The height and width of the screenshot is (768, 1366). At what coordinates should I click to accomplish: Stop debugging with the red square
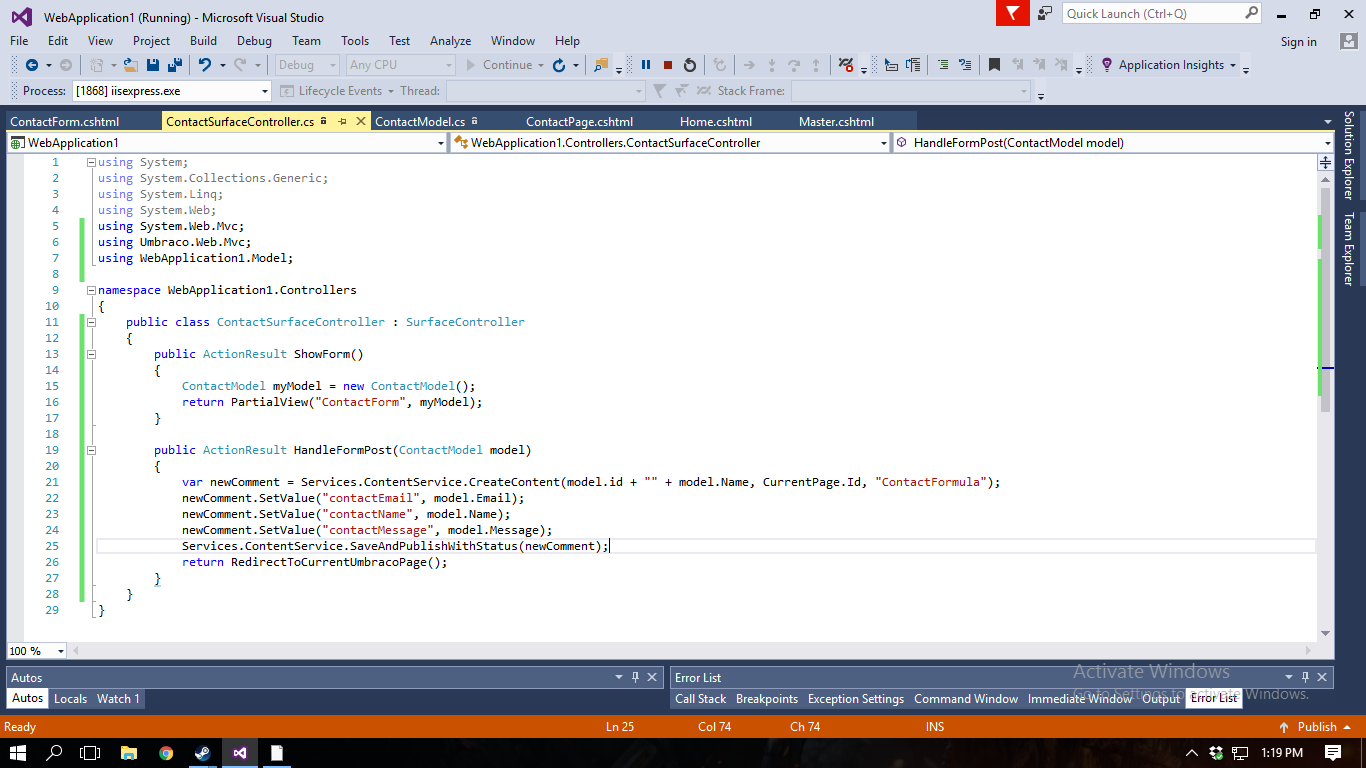pos(668,65)
